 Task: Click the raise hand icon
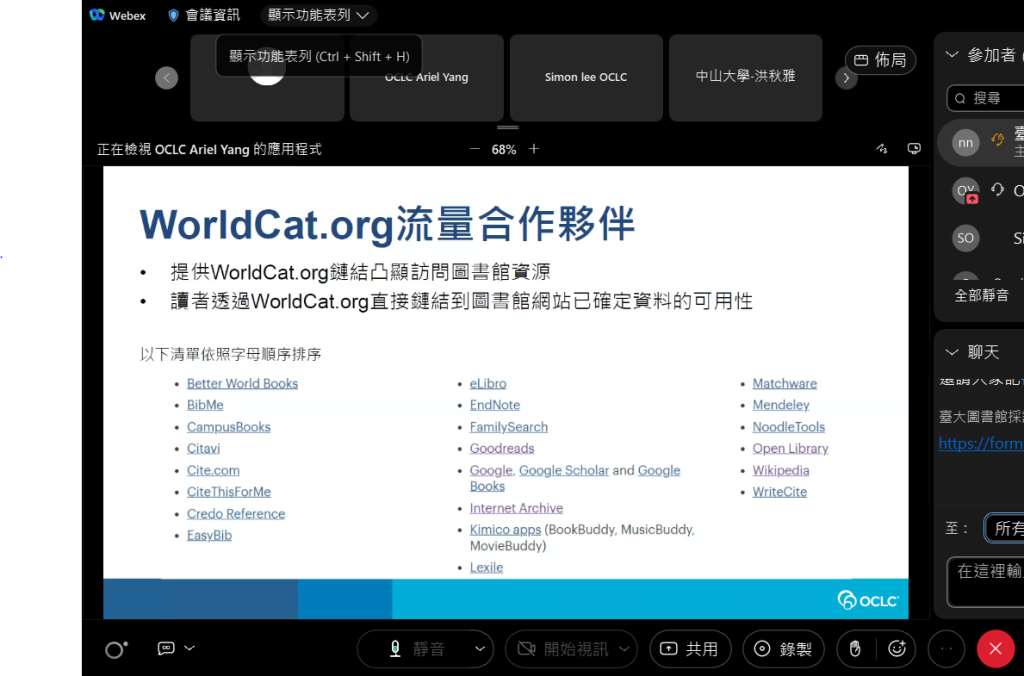[855, 649]
